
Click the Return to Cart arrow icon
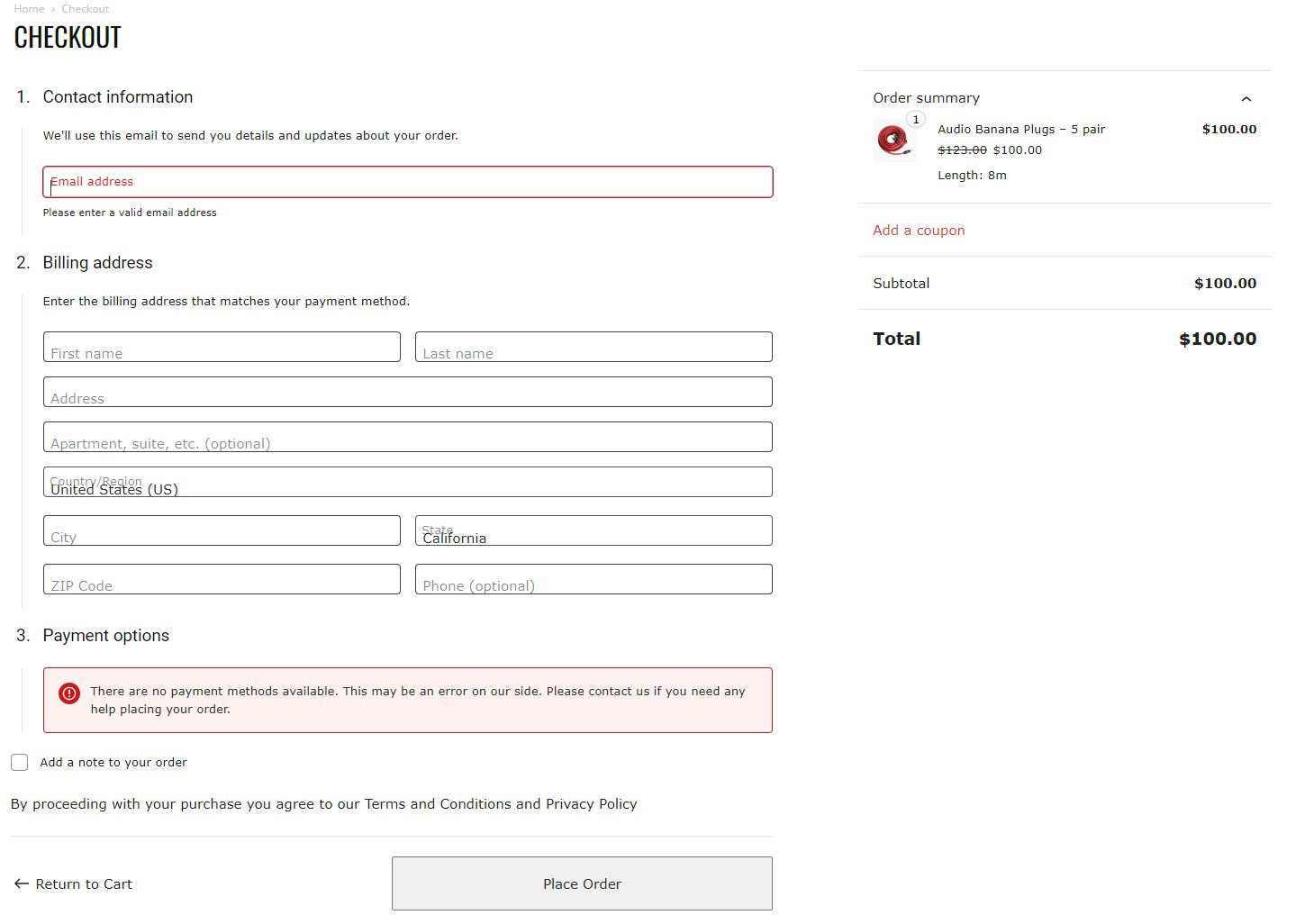[22, 884]
